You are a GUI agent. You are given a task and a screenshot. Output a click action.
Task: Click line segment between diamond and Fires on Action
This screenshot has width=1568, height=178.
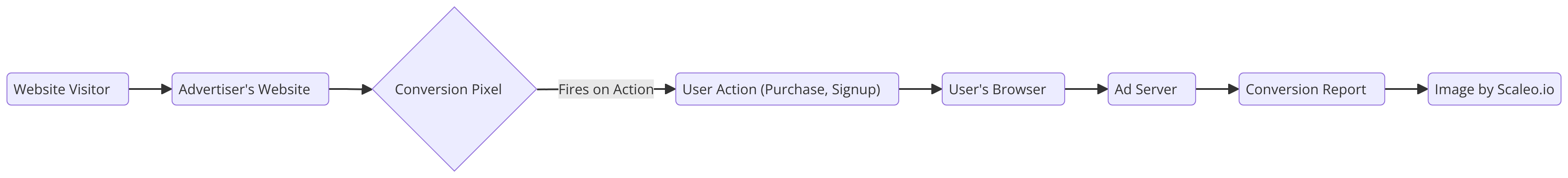548,89
